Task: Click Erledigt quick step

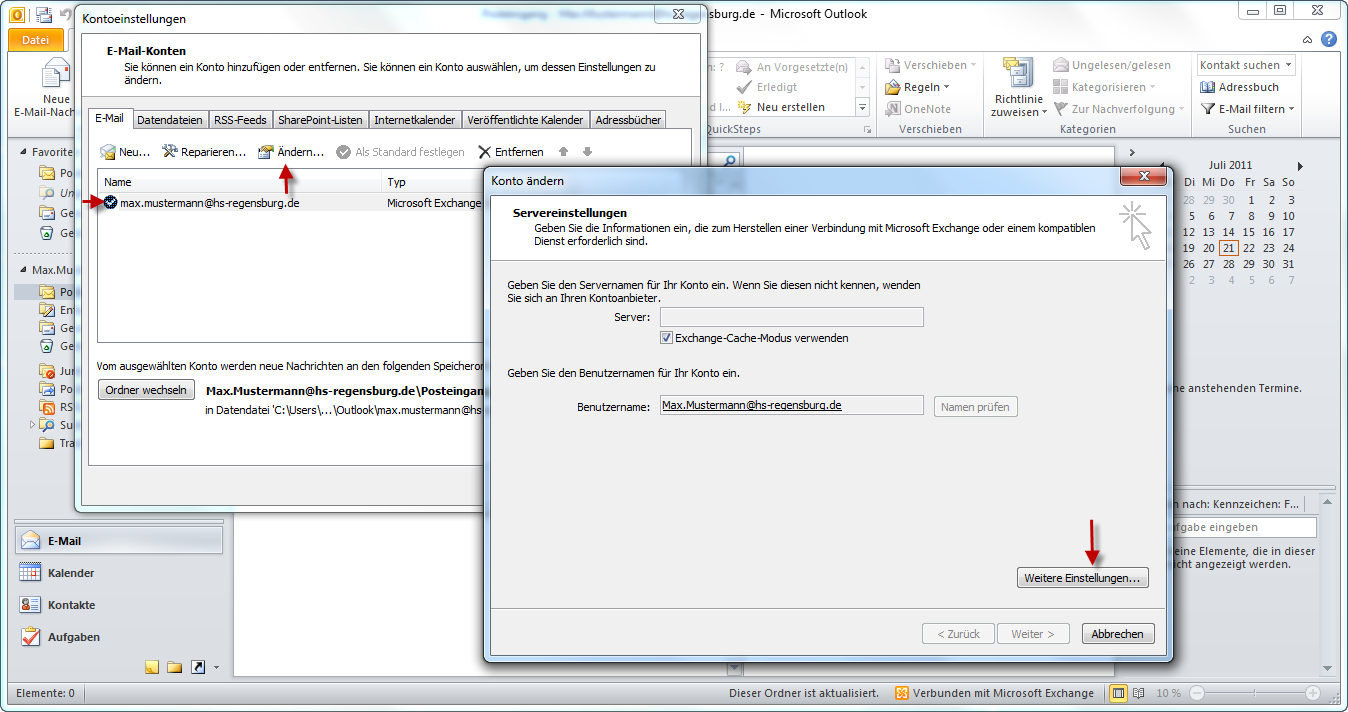Action: pyautogui.click(x=767, y=87)
